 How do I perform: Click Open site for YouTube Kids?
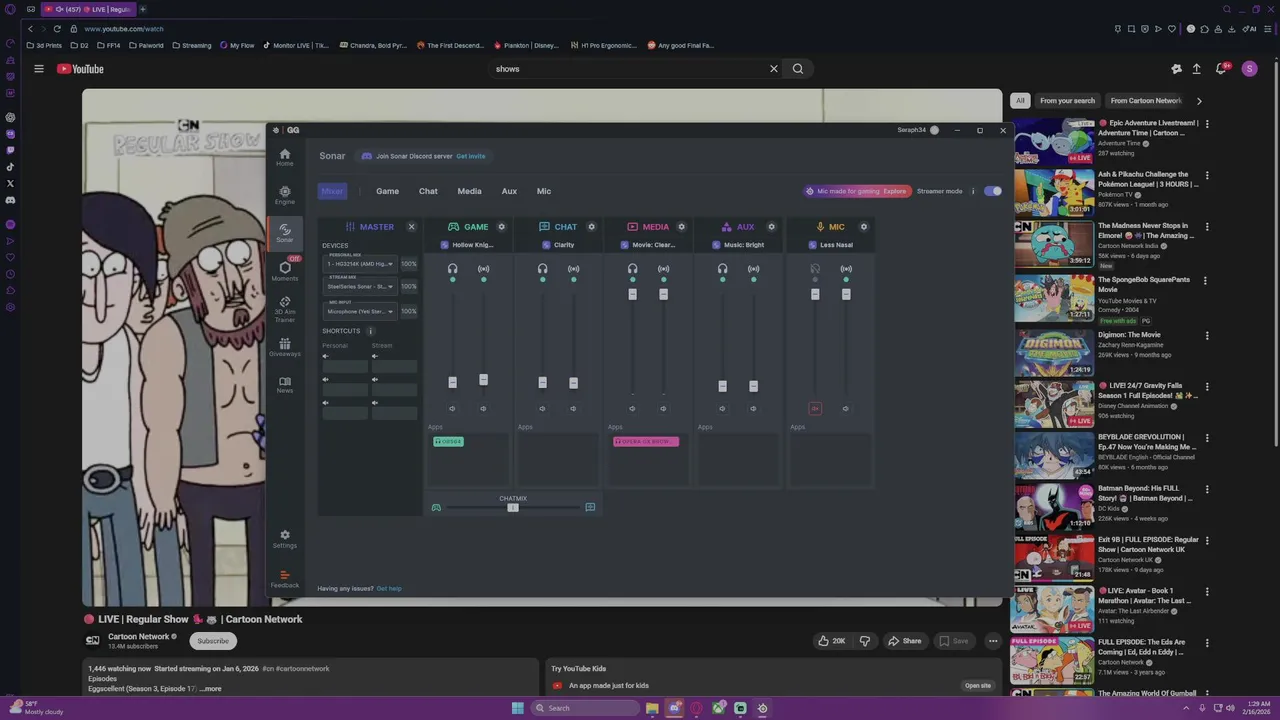(x=977, y=686)
